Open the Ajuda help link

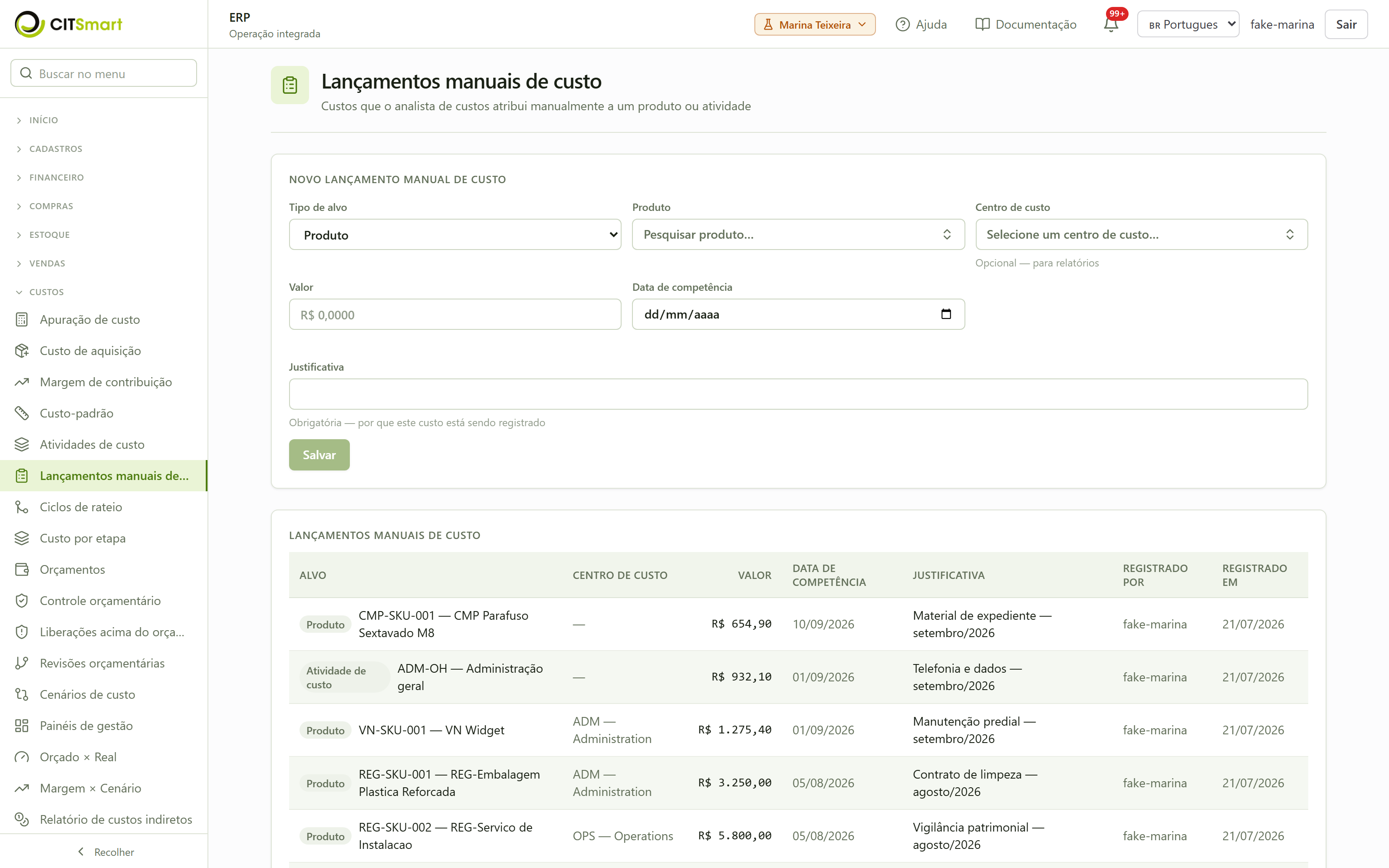[x=921, y=25]
